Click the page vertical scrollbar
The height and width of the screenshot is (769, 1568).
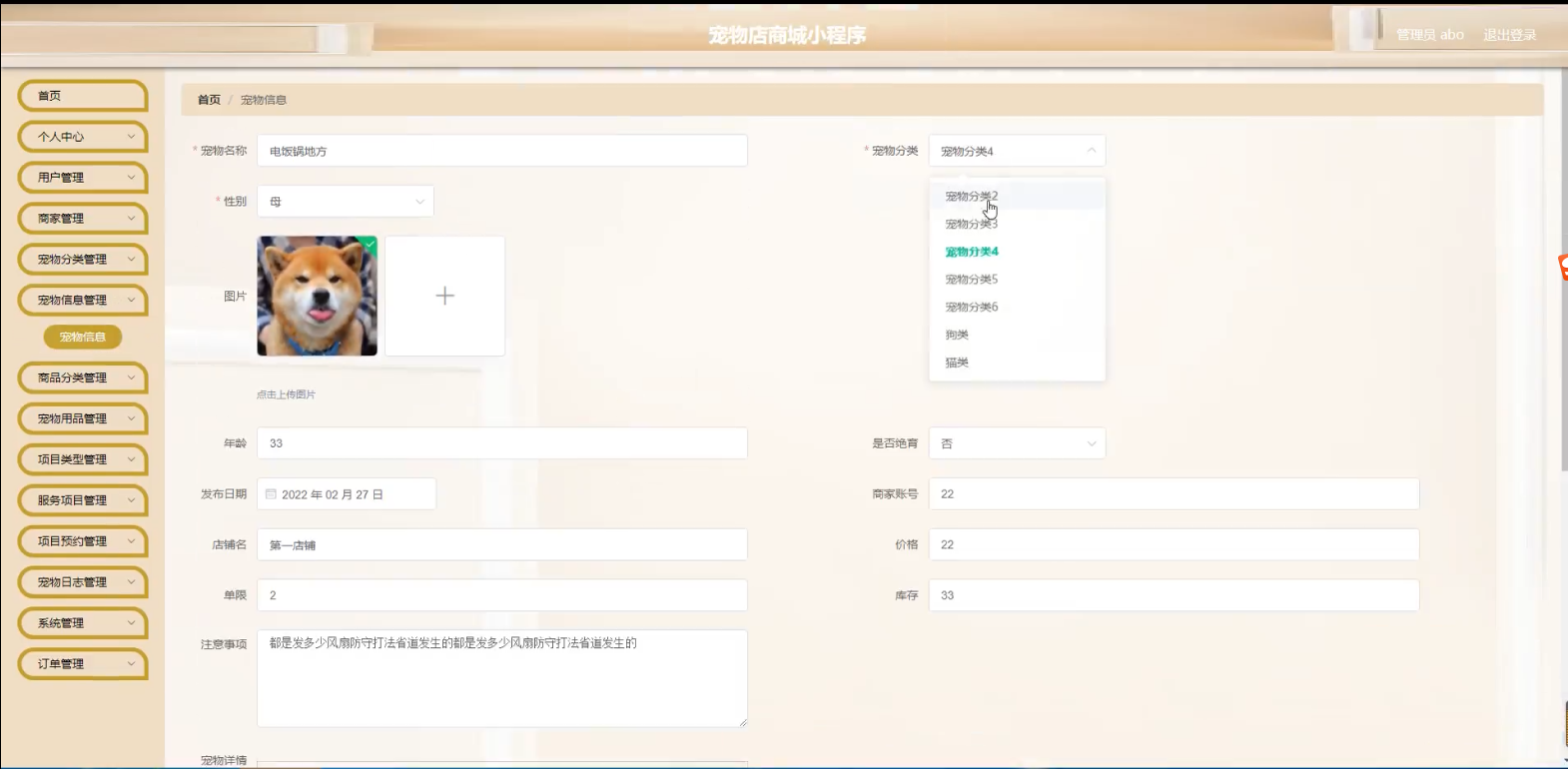[1563, 270]
